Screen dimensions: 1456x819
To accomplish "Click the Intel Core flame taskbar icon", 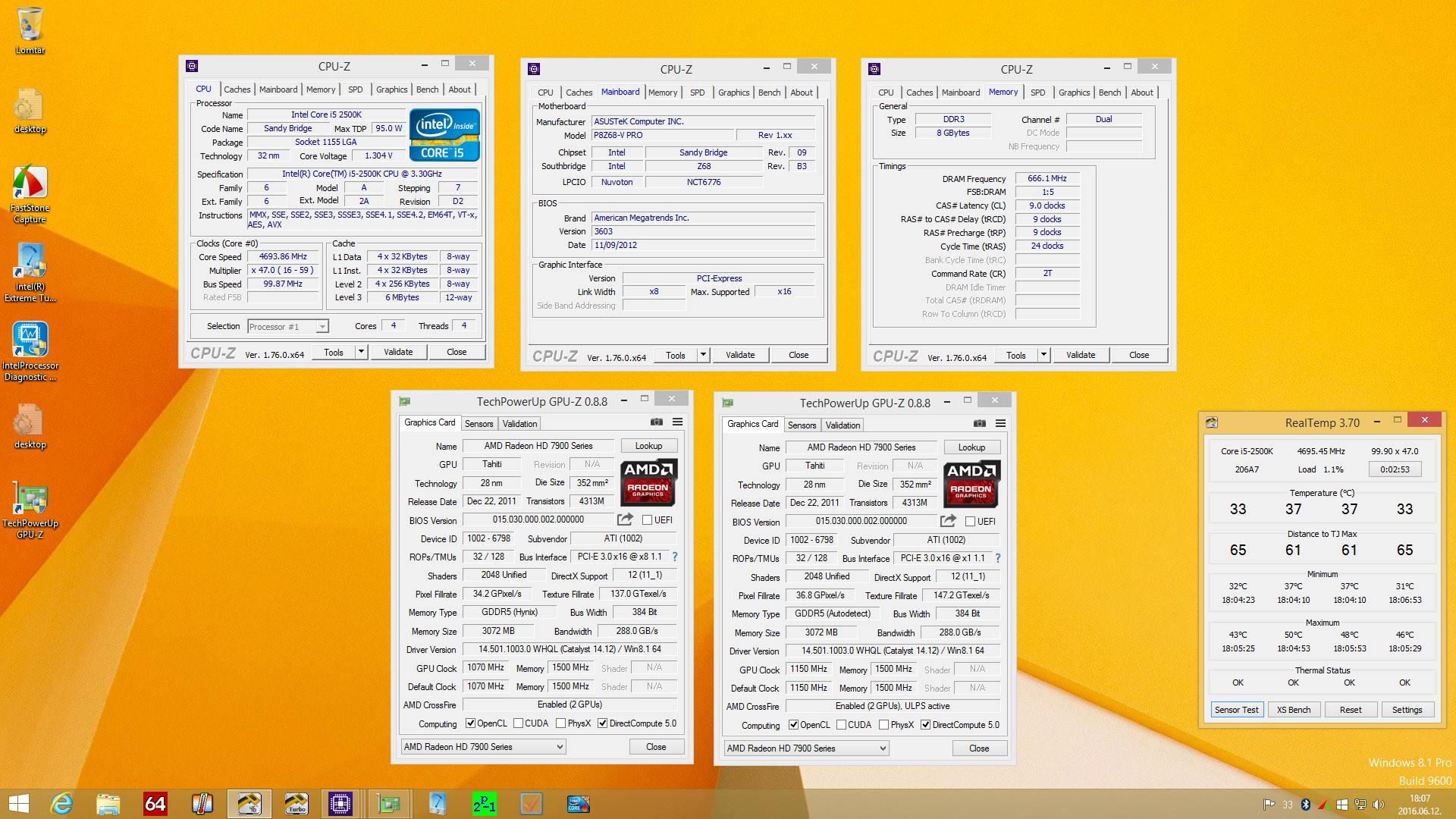I will pos(579,804).
